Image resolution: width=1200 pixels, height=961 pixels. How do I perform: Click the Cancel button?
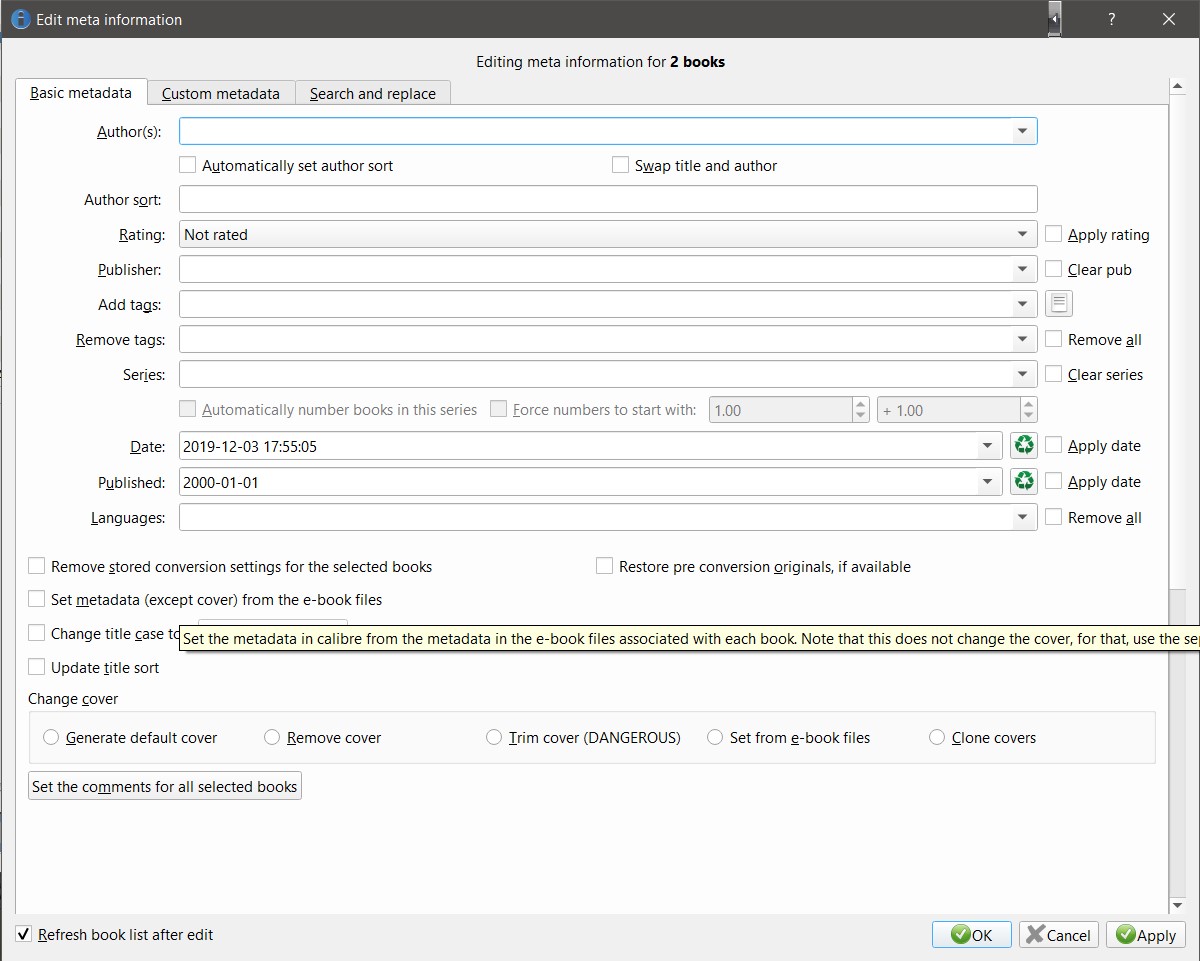click(1059, 935)
